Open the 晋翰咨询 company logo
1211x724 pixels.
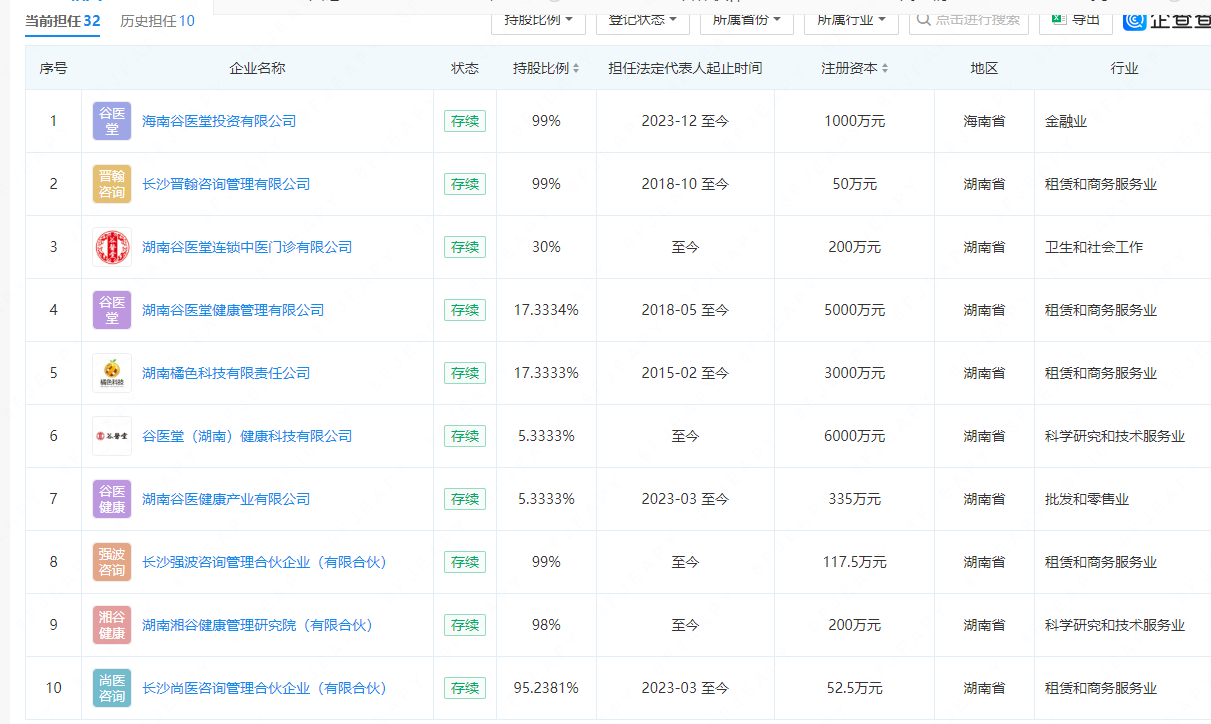(112, 184)
